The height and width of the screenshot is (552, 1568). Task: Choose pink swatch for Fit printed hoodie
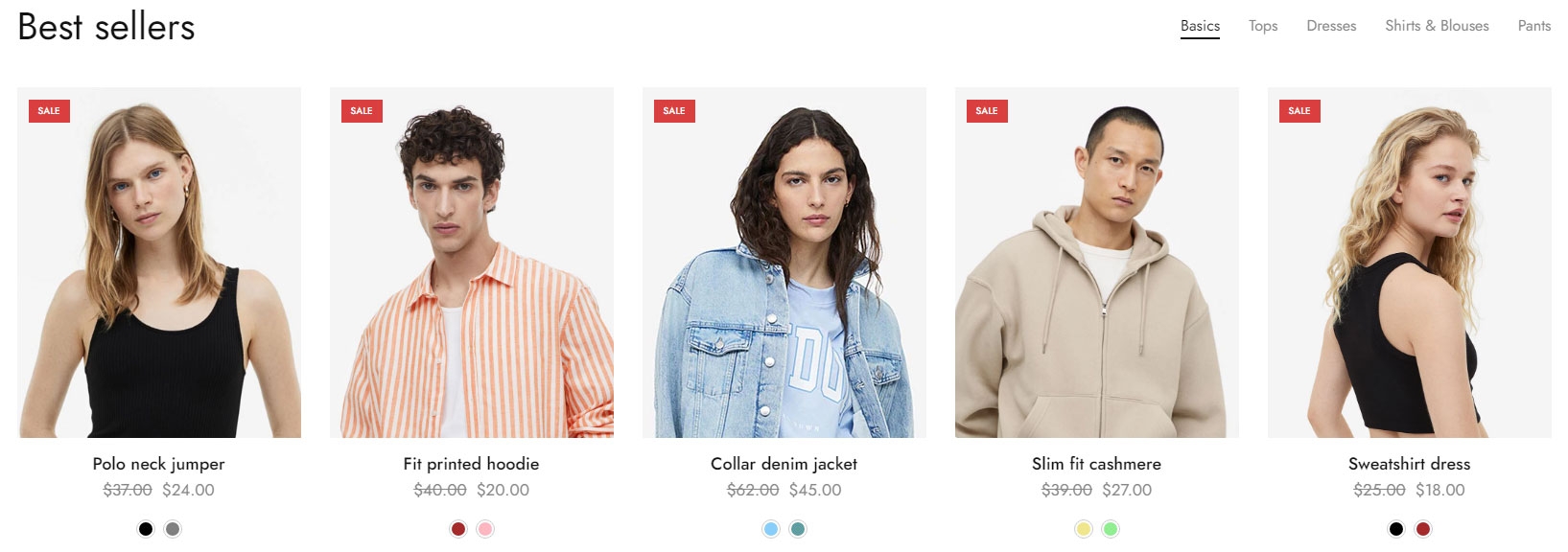click(485, 529)
